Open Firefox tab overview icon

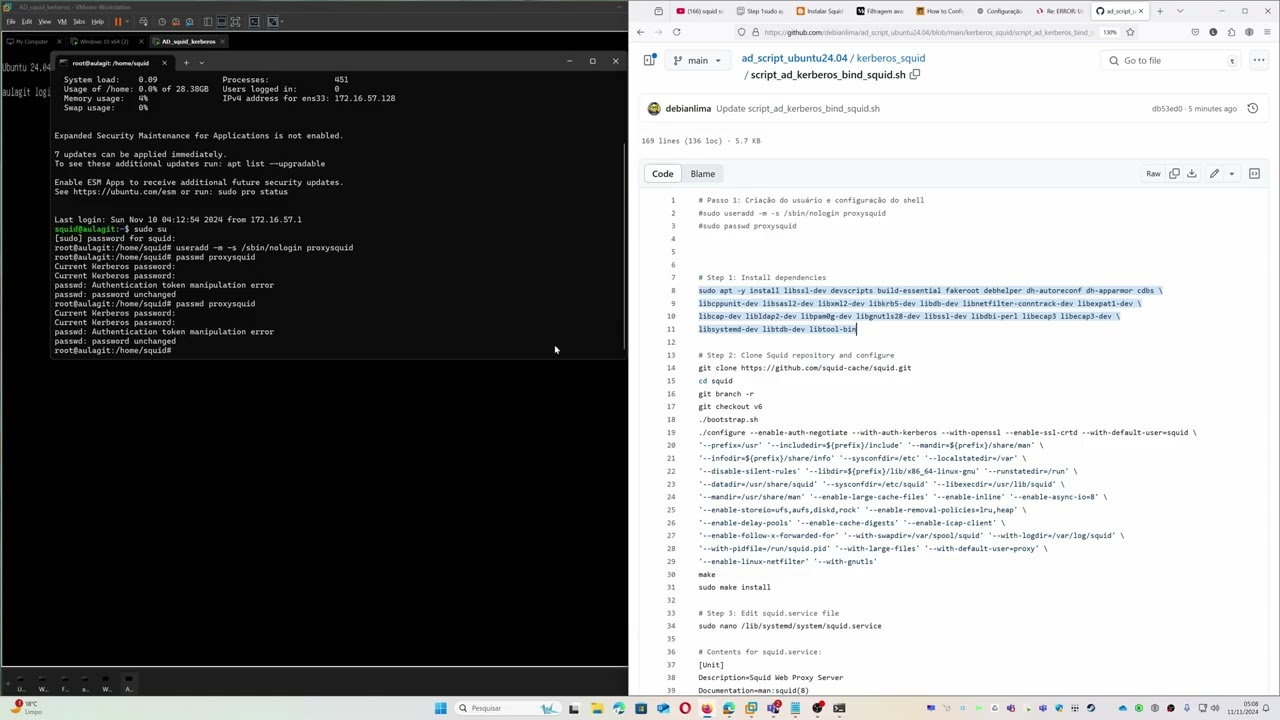point(658,11)
